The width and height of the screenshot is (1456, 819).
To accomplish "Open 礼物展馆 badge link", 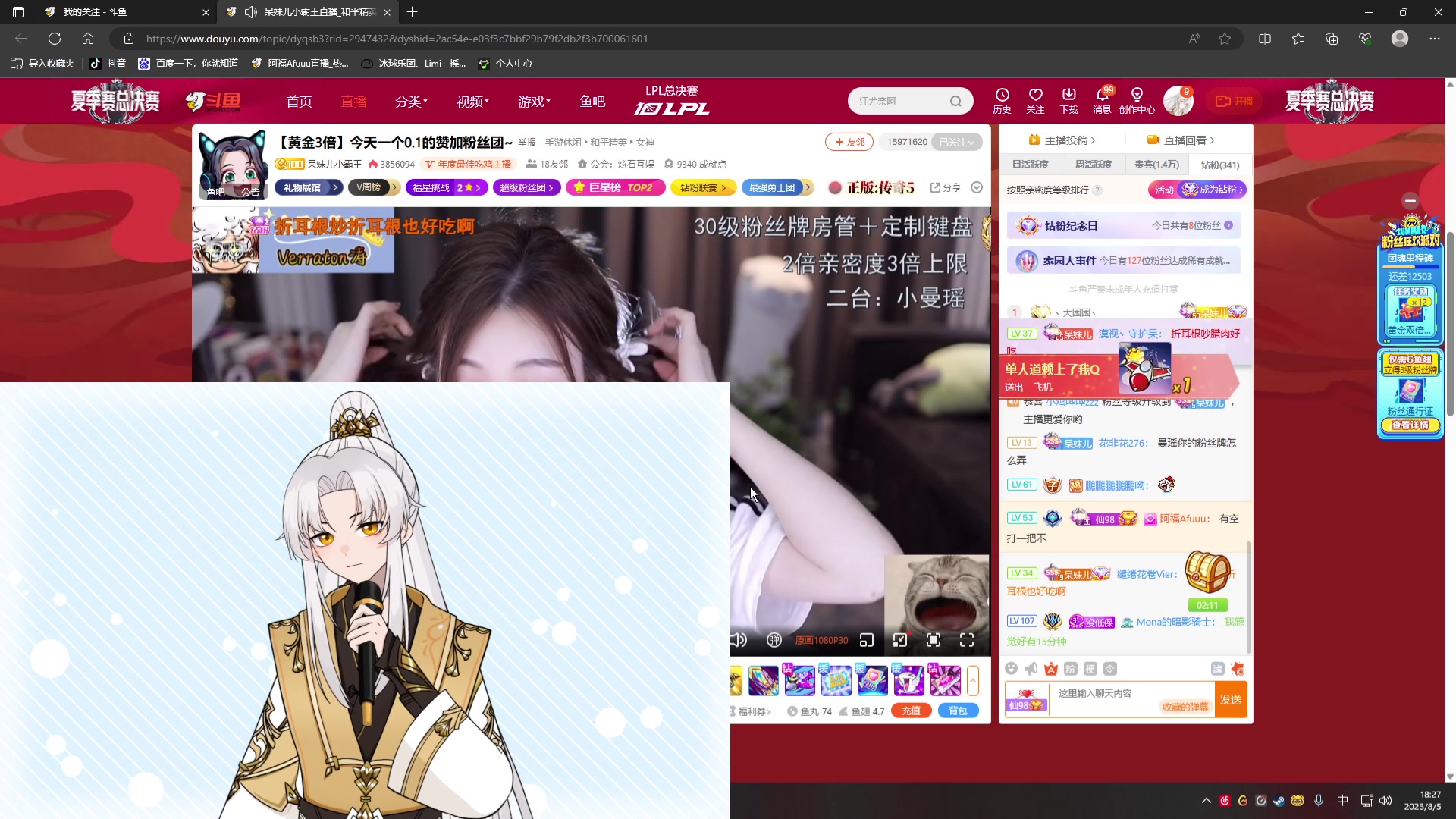I will click(309, 187).
